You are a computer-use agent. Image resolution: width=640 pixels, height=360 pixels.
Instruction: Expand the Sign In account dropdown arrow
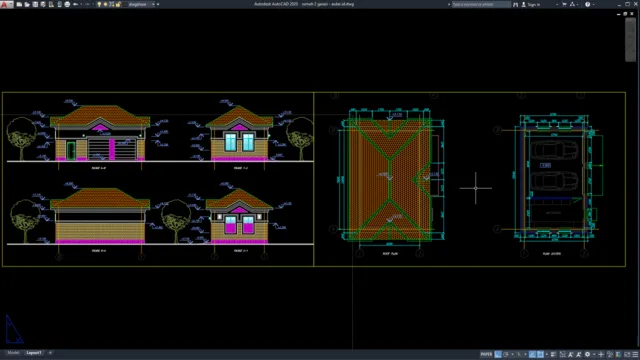point(557,4)
